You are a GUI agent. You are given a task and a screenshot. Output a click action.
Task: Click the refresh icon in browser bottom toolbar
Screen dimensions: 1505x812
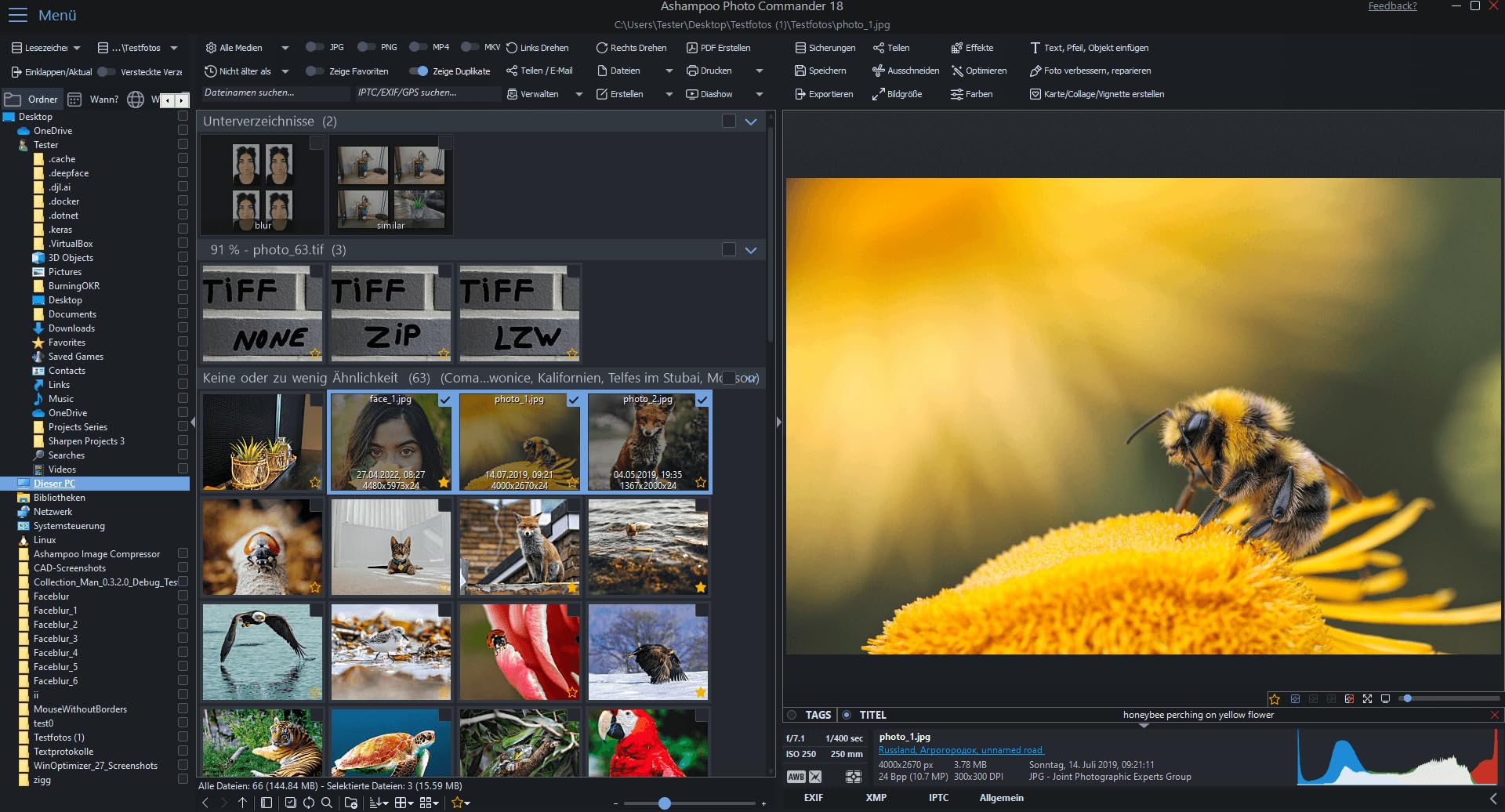[x=309, y=803]
